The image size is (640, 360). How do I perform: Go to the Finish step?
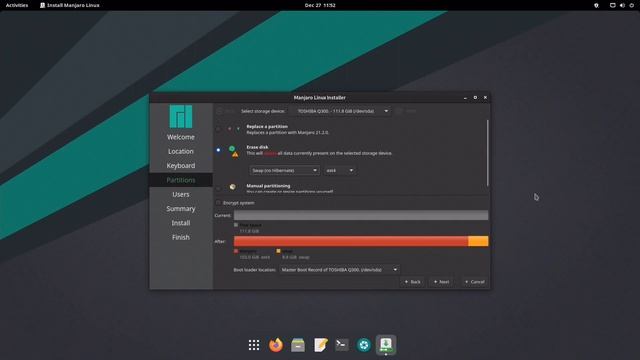point(181,237)
